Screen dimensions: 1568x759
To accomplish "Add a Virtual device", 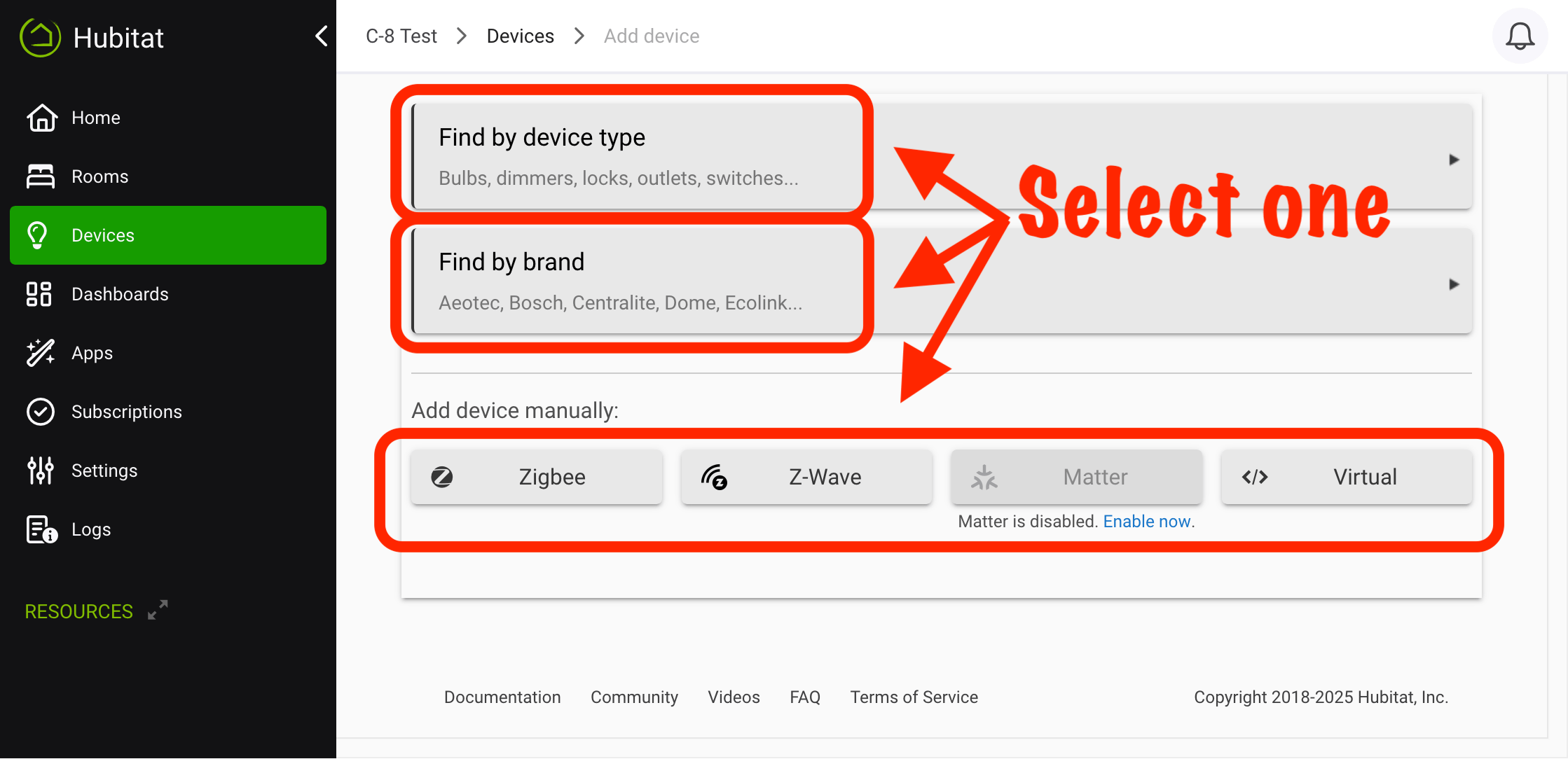I will coord(1347,477).
